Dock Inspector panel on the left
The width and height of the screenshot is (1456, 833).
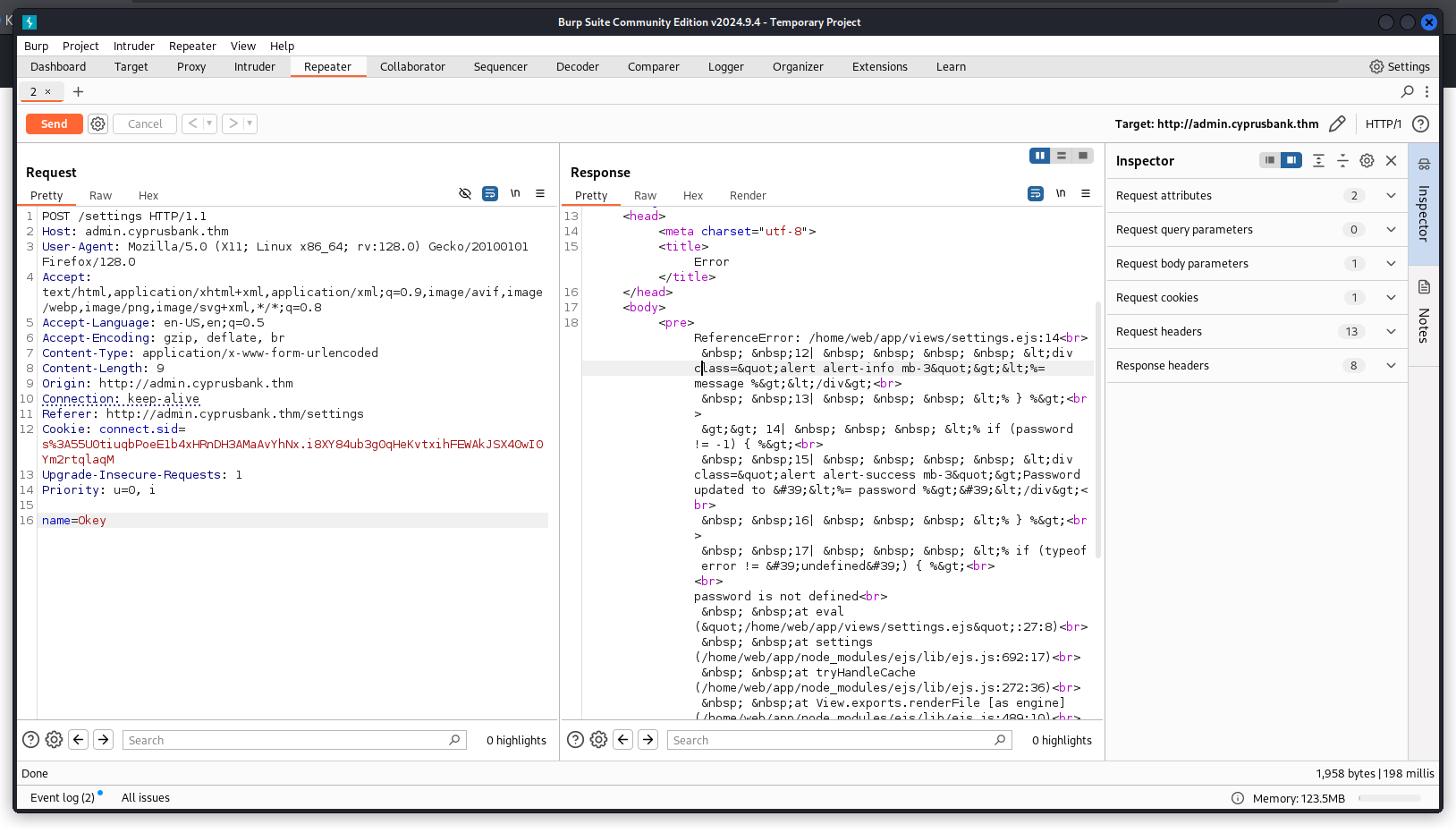(x=1270, y=160)
